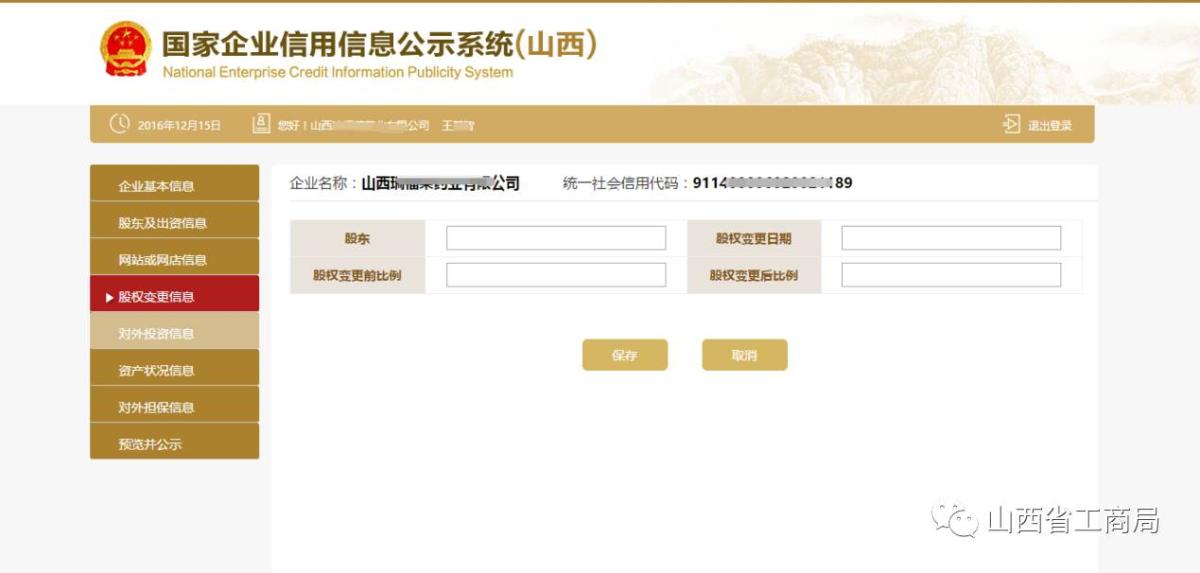The image size is (1200, 573).
Task: Focus the 股东 input field
Action: [x=555, y=238]
